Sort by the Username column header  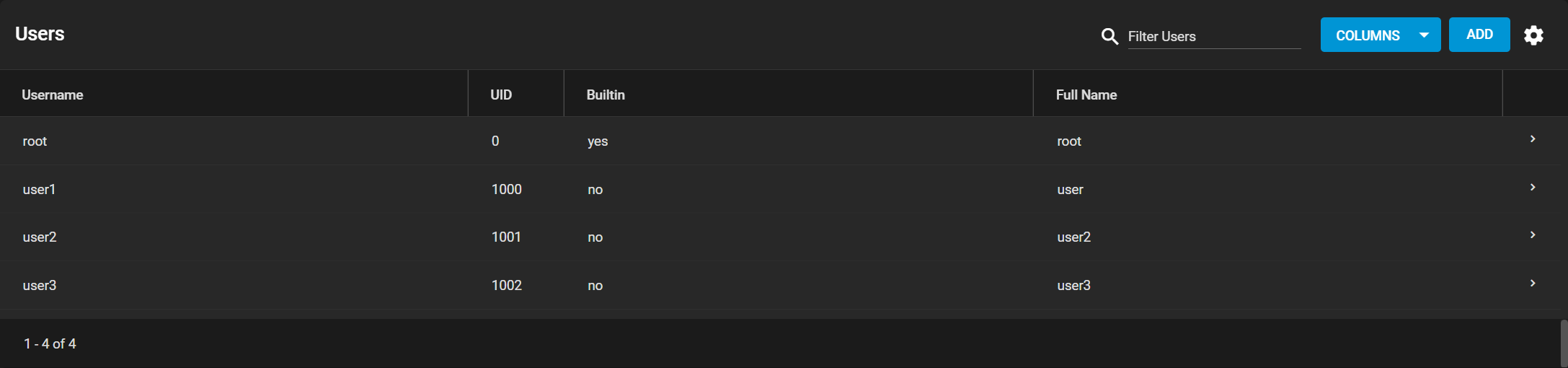(53, 95)
